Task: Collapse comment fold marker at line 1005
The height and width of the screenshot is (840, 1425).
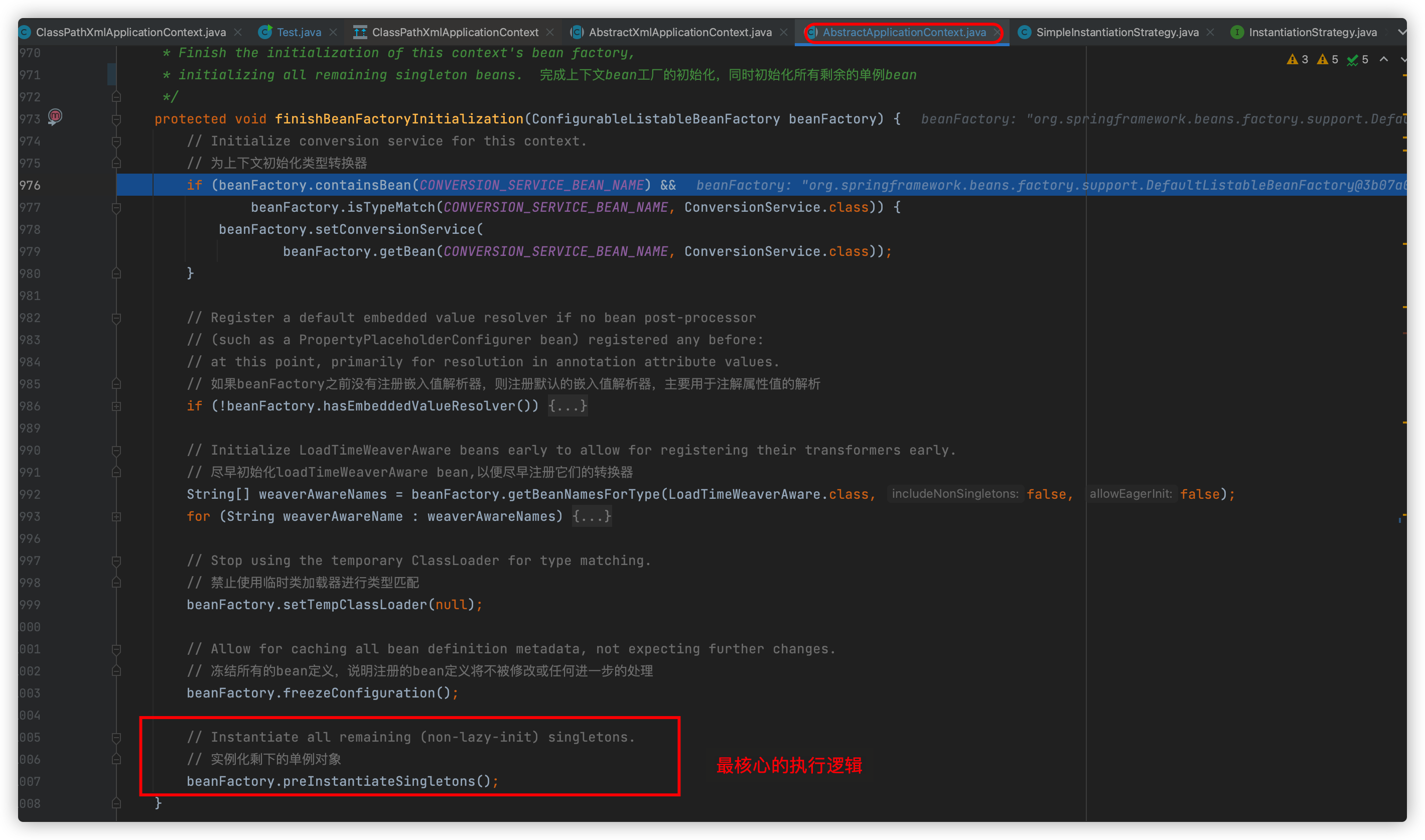Action: [116, 738]
